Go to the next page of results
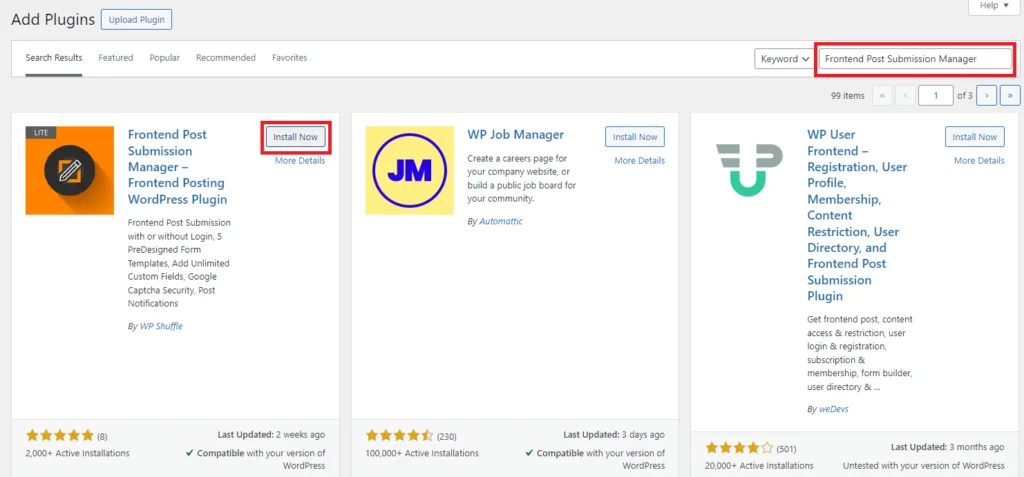This screenshot has height=477, width=1024. 987,95
